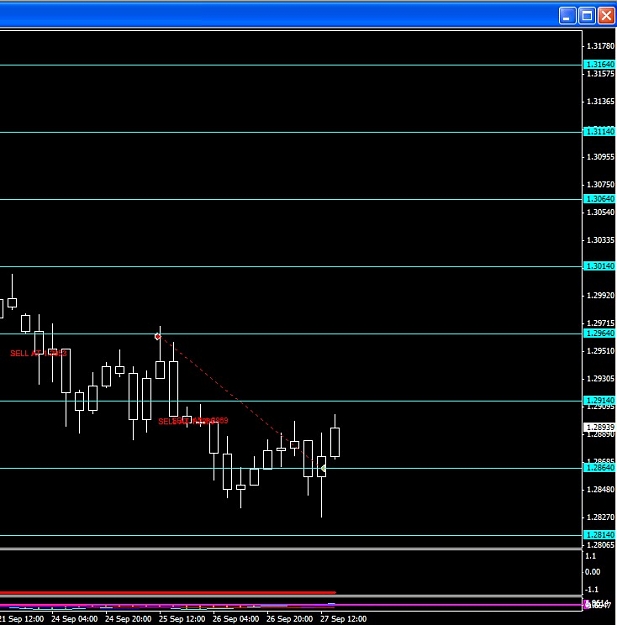Click the 1.28270 price scale value
Image resolution: width=617 pixels, height=625 pixels.
pyautogui.click(x=600, y=517)
